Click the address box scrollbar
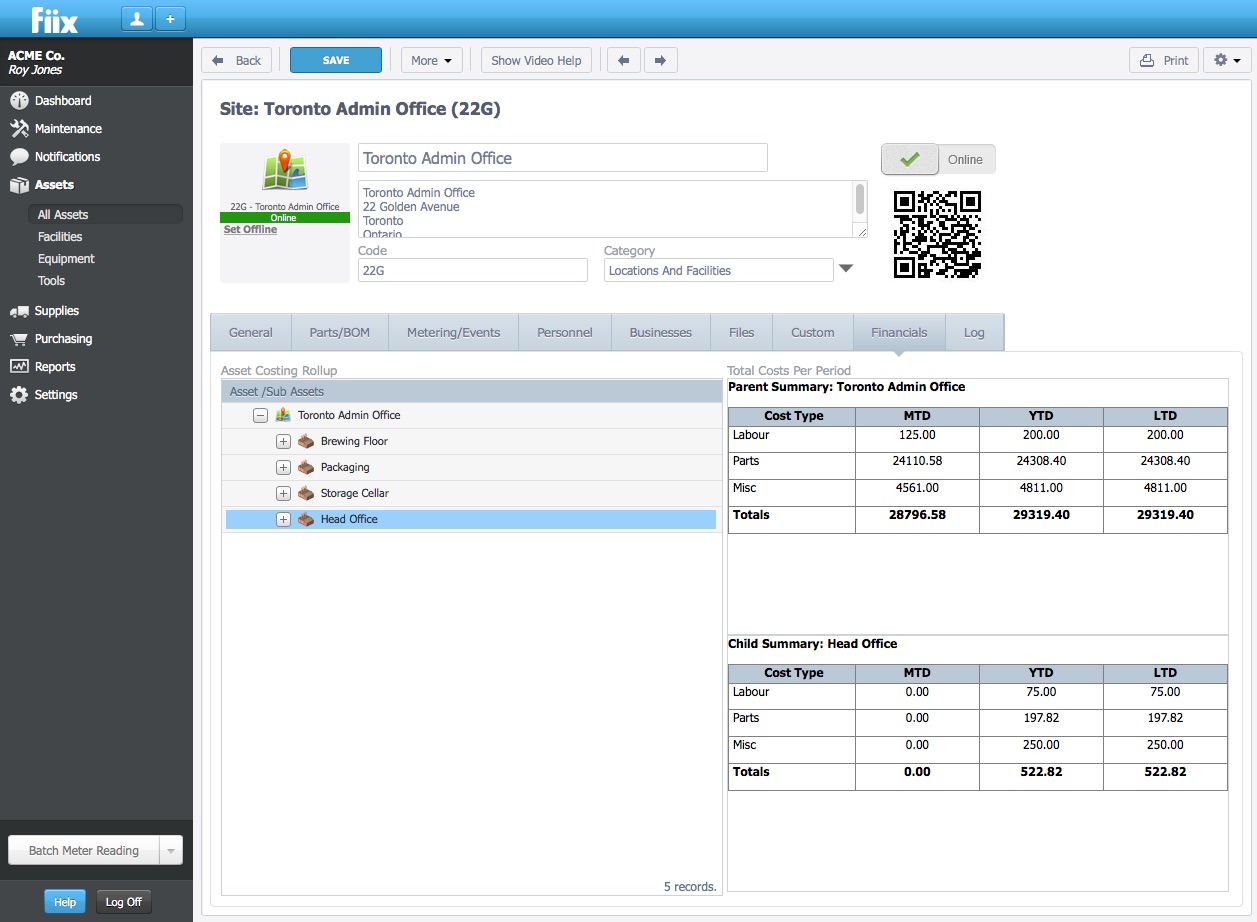 (859, 200)
